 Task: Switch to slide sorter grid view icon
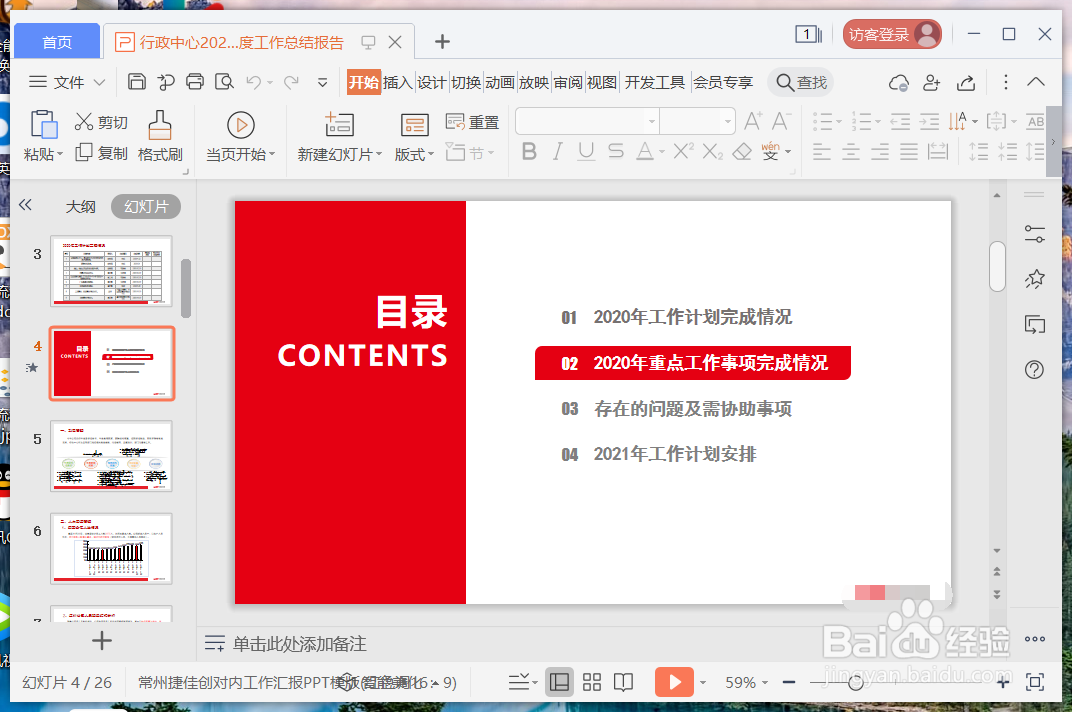(x=591, y=682)
